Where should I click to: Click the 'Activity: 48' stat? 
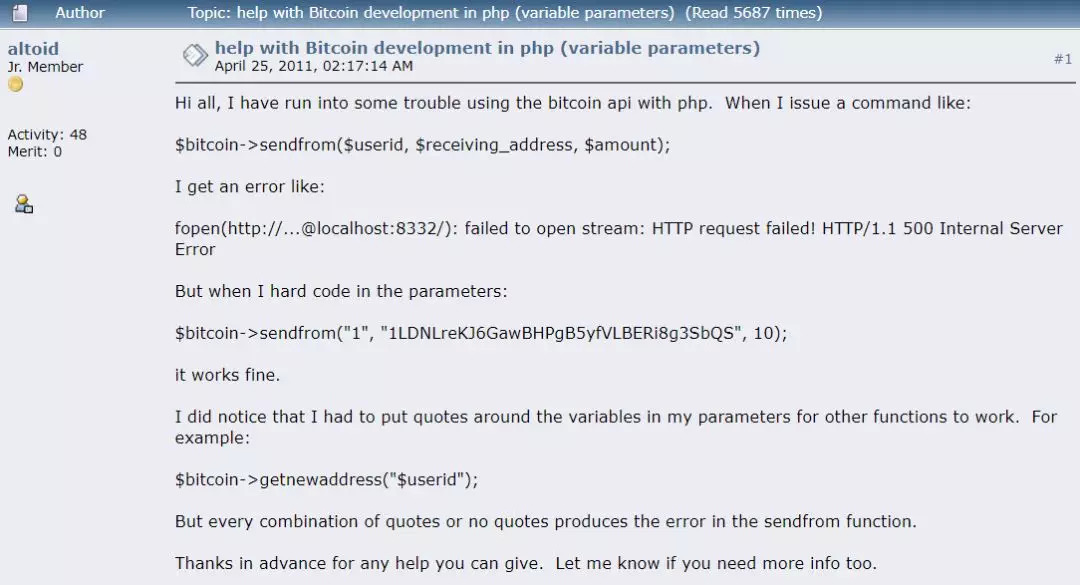47,135
